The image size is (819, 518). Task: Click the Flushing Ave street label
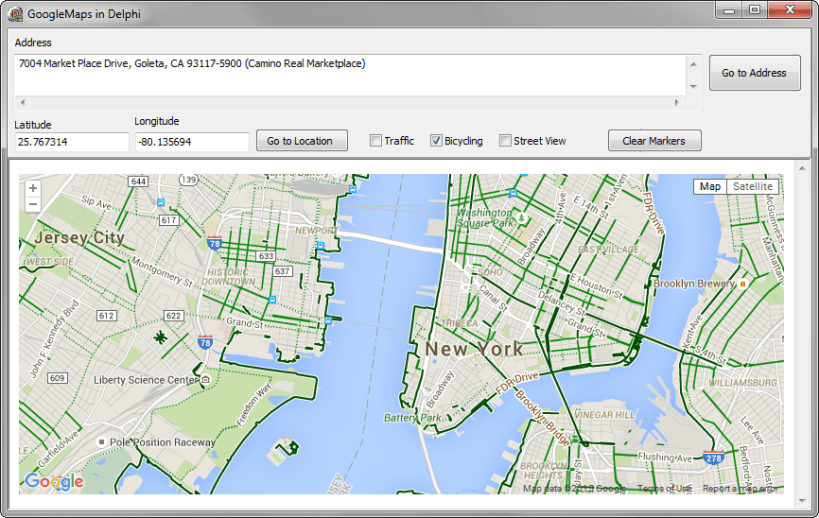664,457
